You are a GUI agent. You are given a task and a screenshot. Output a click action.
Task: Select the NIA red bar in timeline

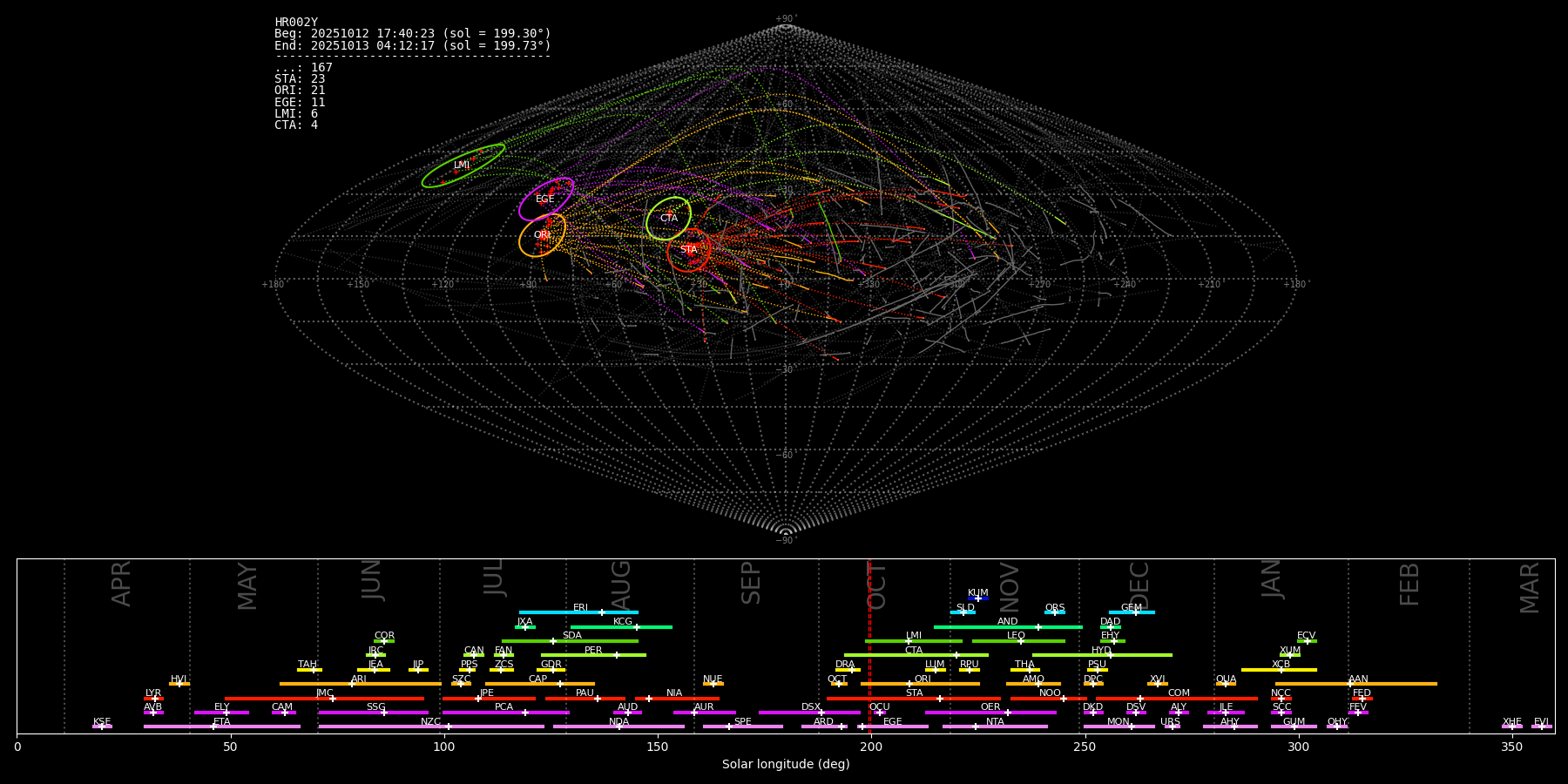pos(677,699)
